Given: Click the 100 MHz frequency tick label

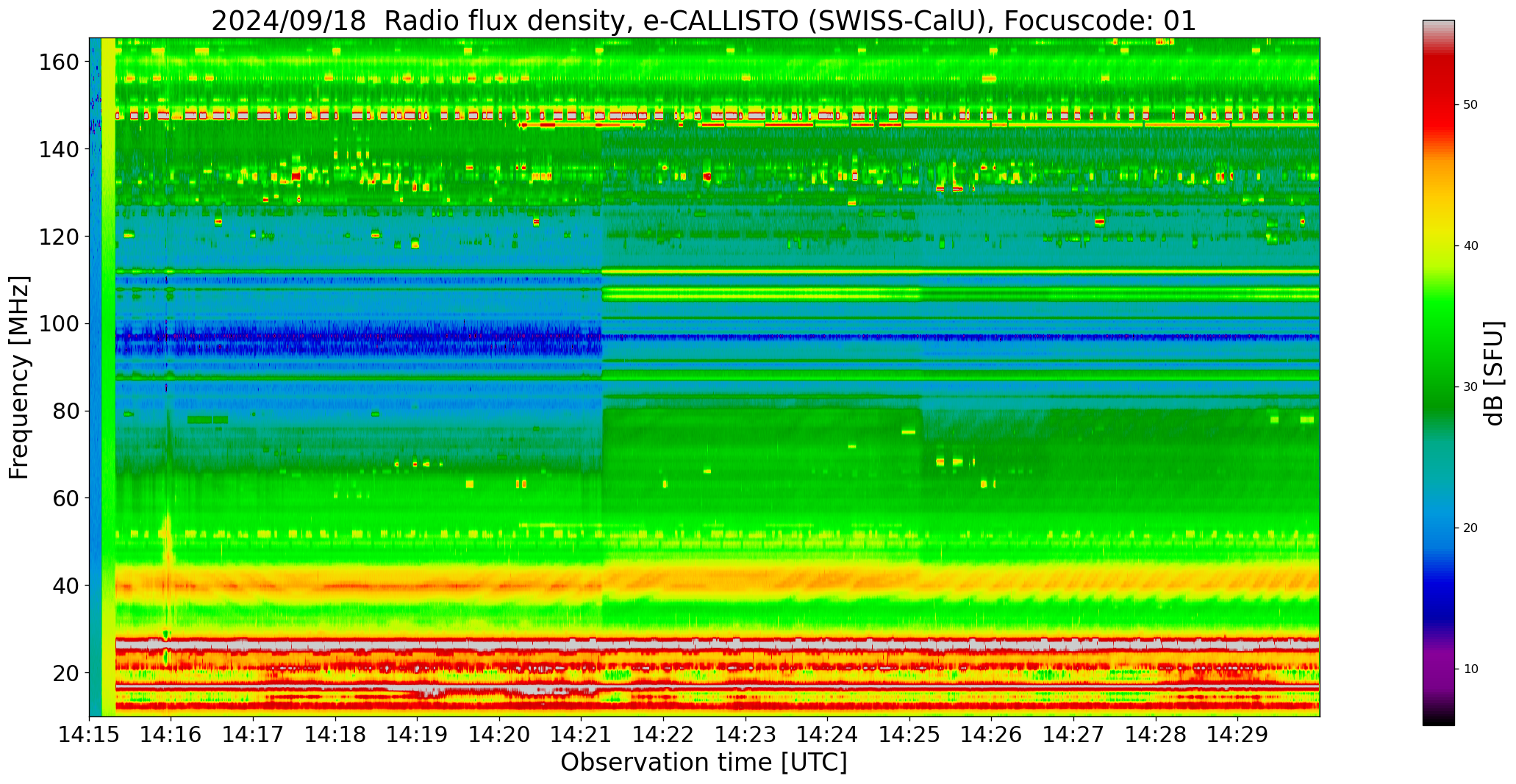Looking at the screenshot, I should pos(59,323).
